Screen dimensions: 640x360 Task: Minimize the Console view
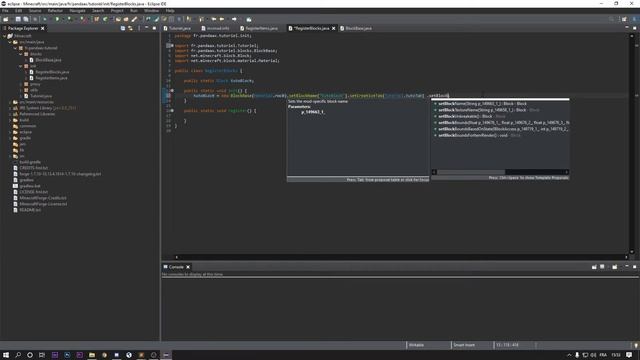click(627, 267)
